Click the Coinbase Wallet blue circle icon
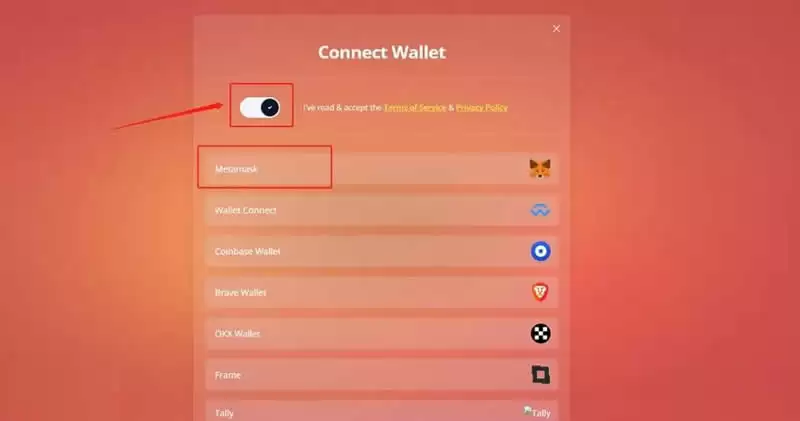The width and height of the screenshot is (800, 421). (540, 251)
